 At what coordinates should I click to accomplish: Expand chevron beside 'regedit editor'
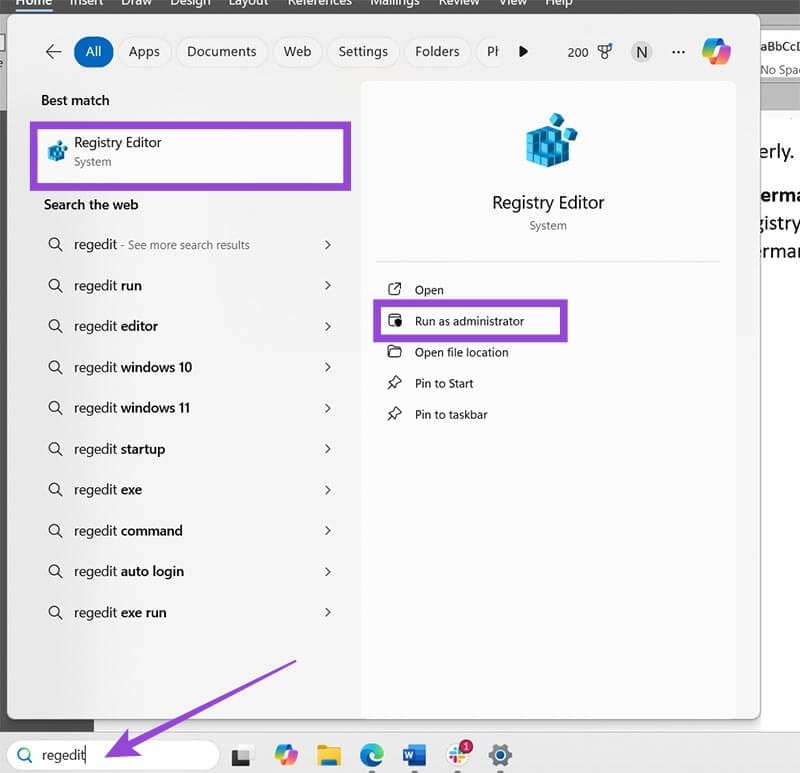pyautogui.click(x=328, y=327)
